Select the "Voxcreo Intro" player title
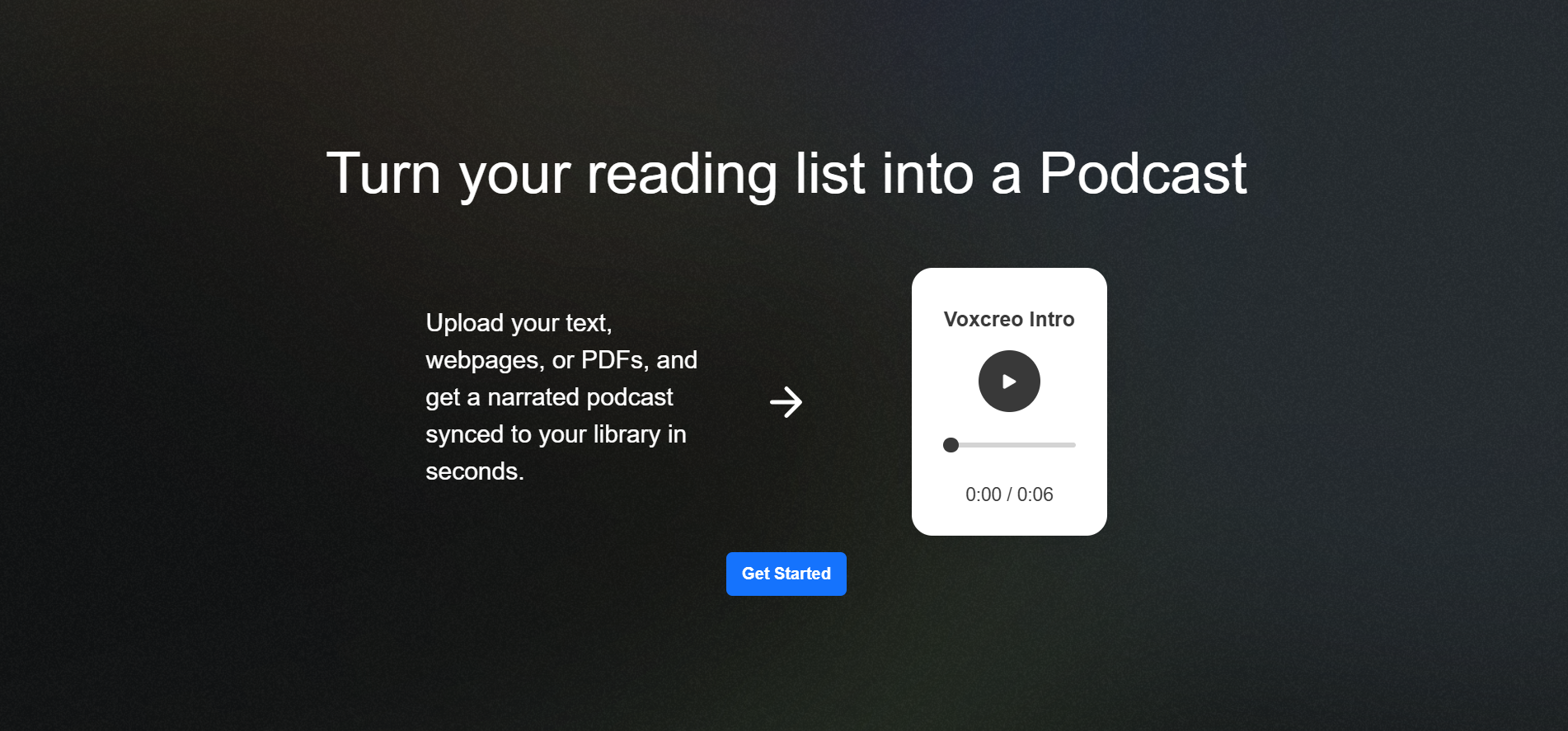Viewport: 1568px width, 731px height. (1009, 320)
